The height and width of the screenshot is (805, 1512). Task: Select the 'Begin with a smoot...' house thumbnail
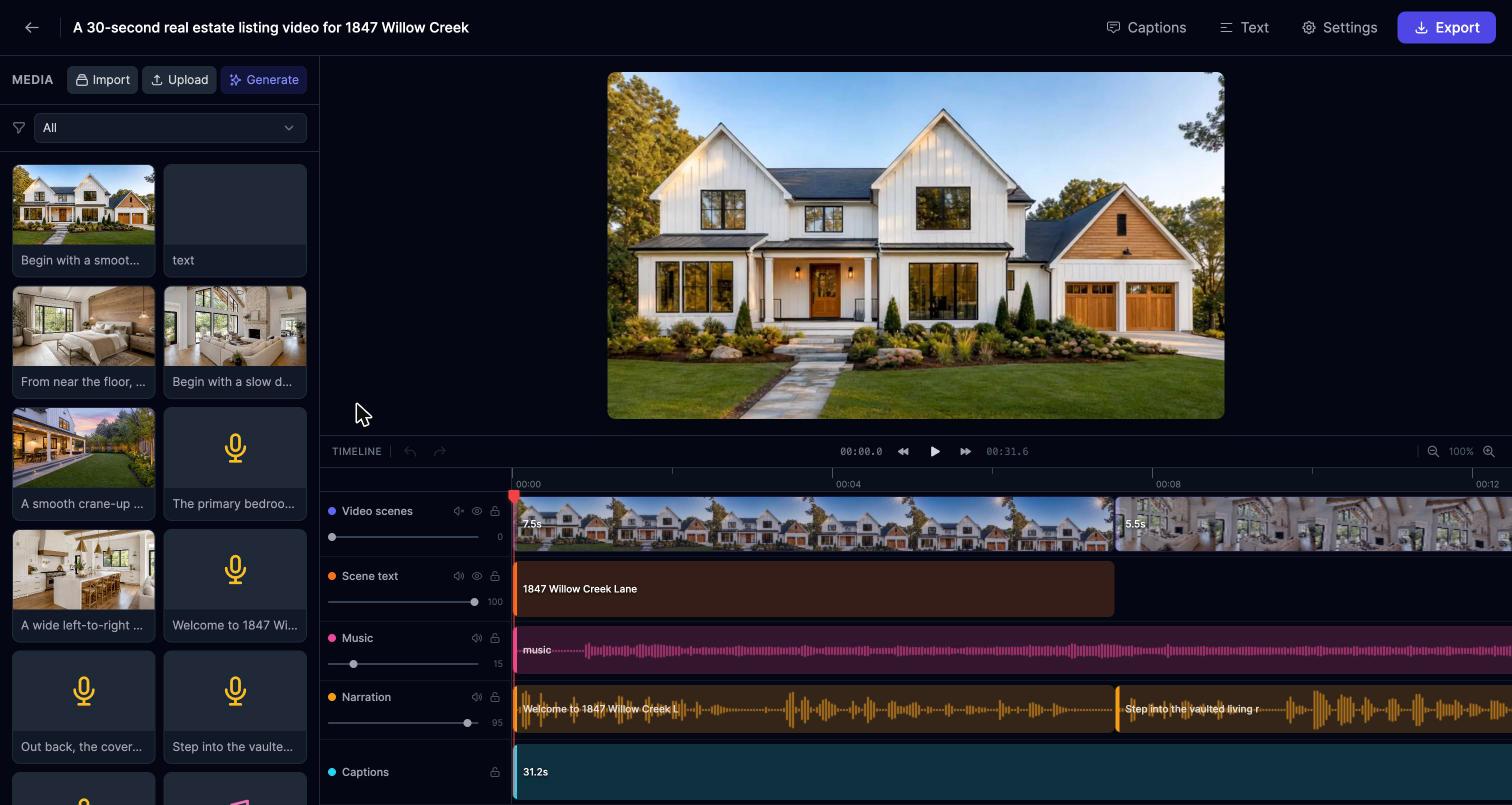[x=84, y=221]
